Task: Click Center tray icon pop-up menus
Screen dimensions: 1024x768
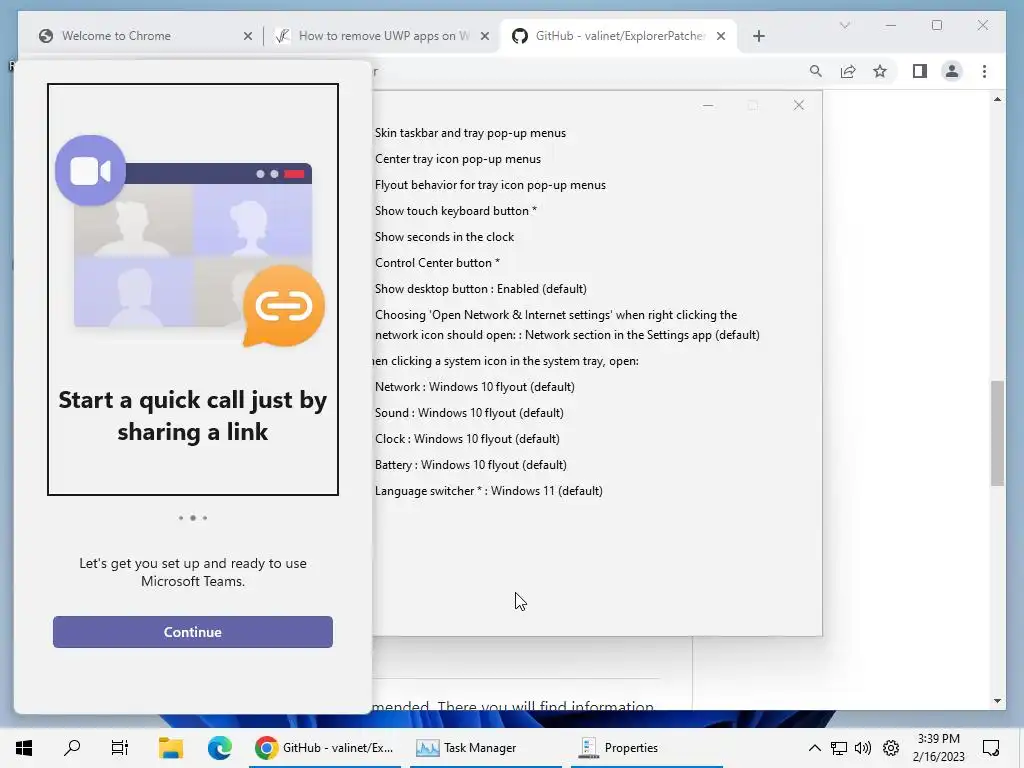Action: pyautogui.click(x=458, y=159)
